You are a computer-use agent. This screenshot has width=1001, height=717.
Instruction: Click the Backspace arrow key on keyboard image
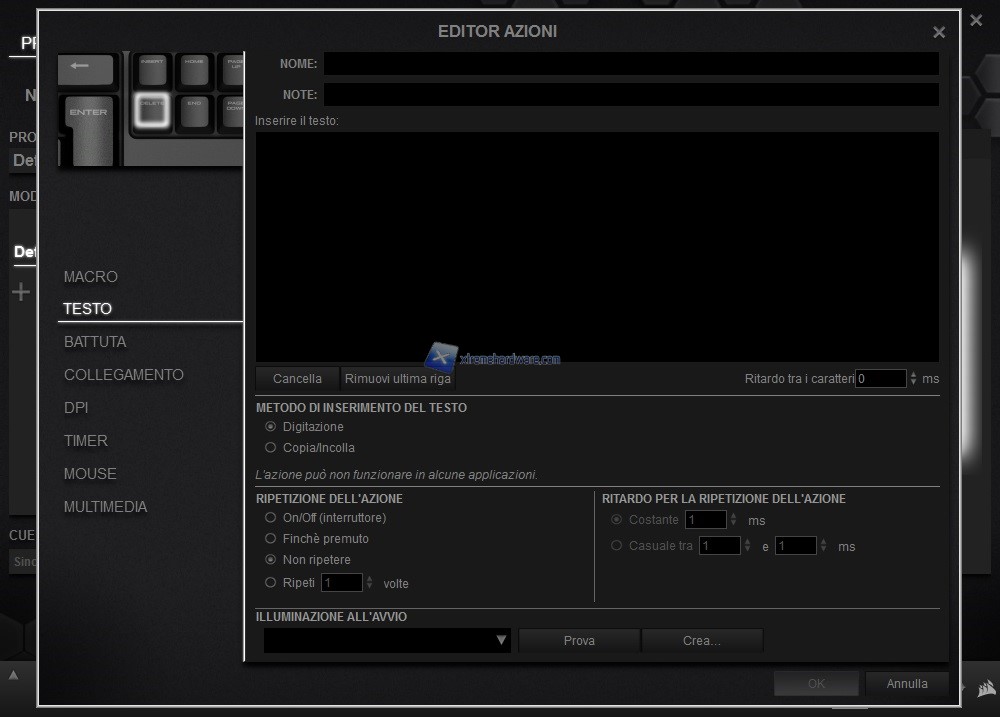[87, 67]
